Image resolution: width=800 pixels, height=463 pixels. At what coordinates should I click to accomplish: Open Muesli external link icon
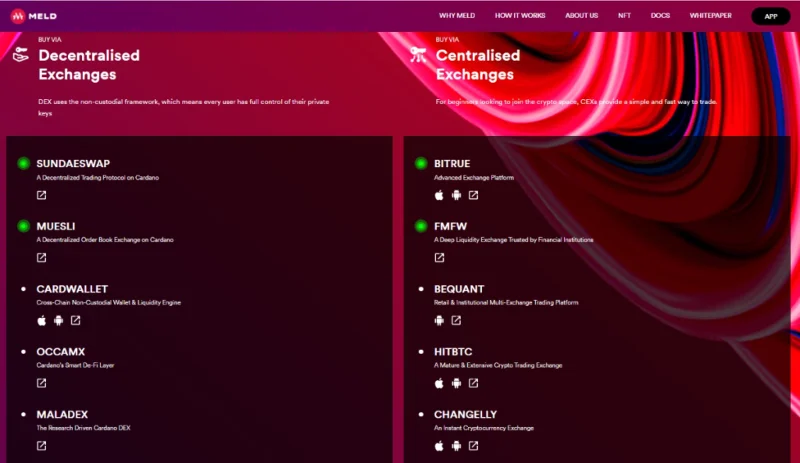pyautogui.click(x=41, y=258)
